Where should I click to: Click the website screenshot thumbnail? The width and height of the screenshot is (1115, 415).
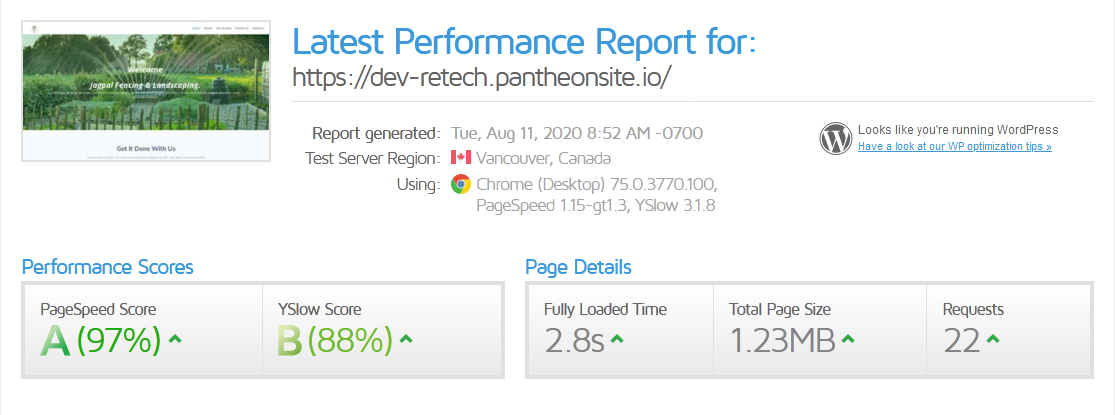tap(148, 91)
